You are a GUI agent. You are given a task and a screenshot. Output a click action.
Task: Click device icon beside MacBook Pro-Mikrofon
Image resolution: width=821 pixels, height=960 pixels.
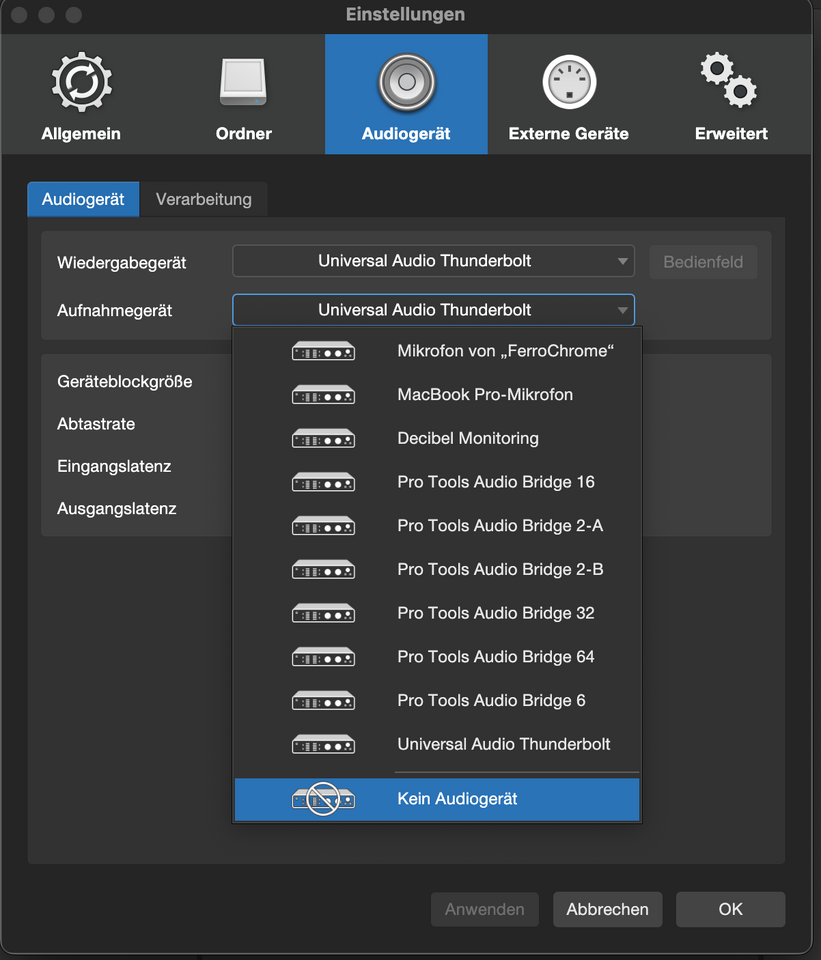323,395
